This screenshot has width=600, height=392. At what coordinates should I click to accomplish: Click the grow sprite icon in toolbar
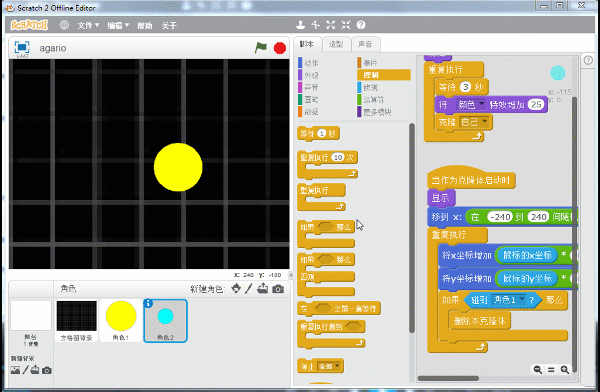[331, 25]
